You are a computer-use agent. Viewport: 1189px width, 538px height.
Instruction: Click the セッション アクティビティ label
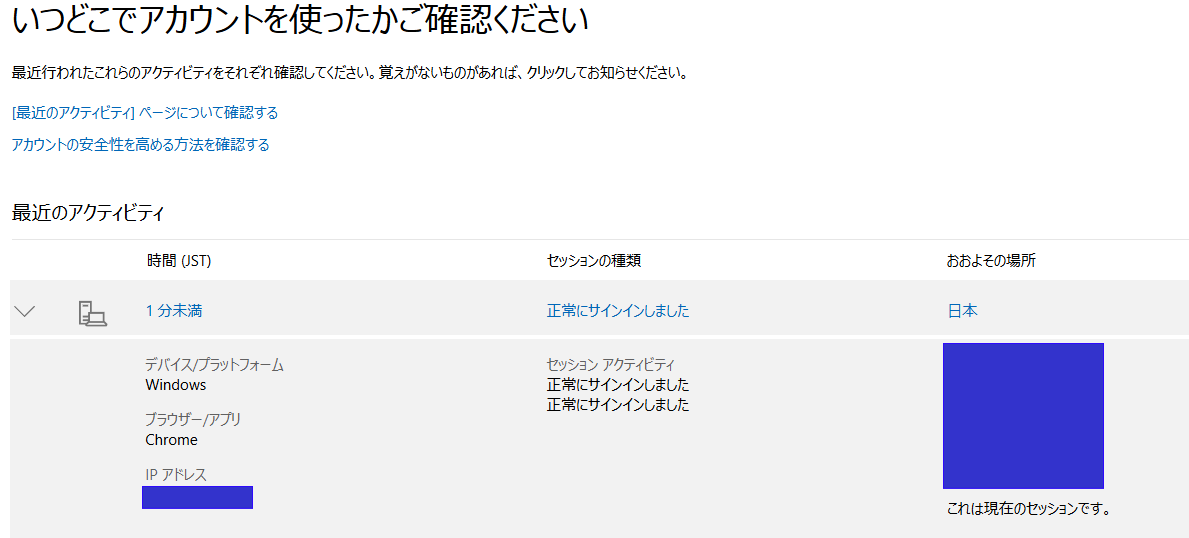pyautogui.click(x=611, y=365)
